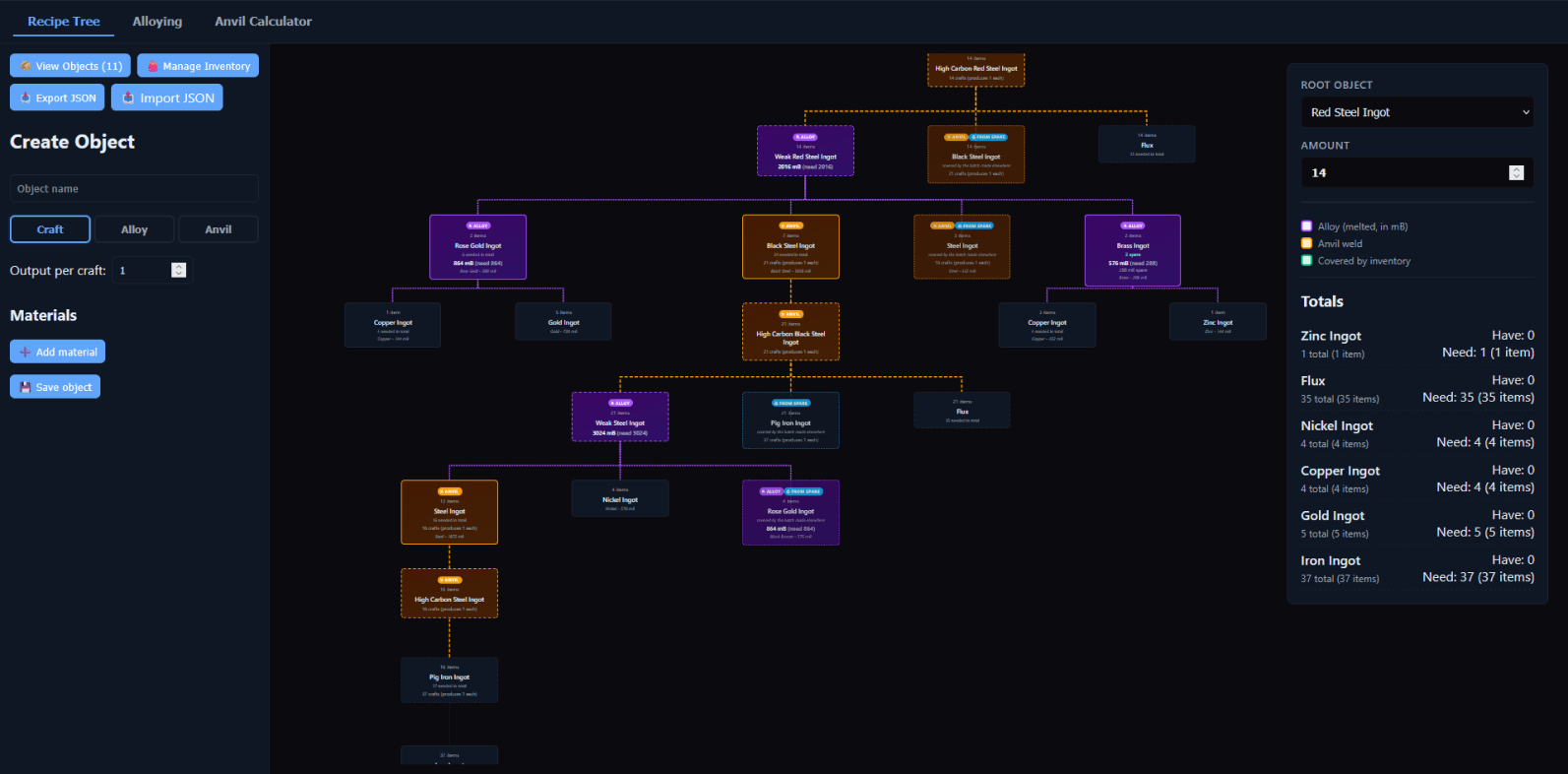Click the ANVIL badge on High Carbon Black Steel Ingot
This screenshot has width=1568, height=774.
point(791,314)
